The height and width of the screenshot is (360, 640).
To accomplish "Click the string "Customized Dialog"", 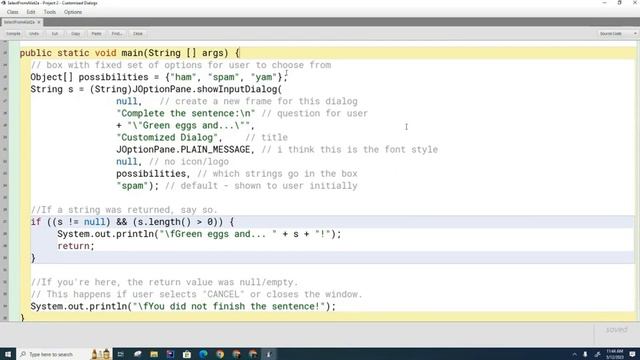I will click(167, 138).
